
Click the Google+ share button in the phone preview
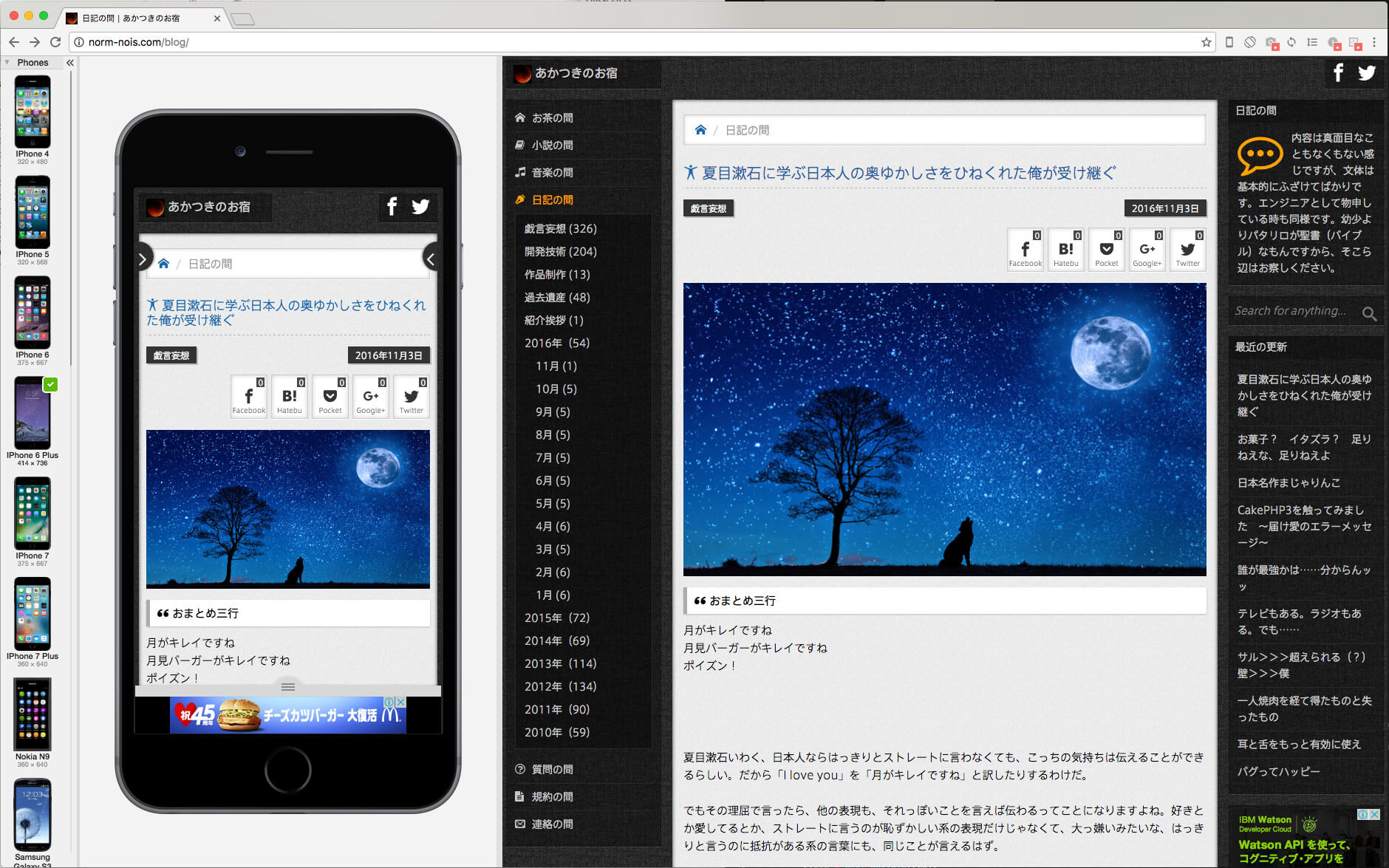371,397
